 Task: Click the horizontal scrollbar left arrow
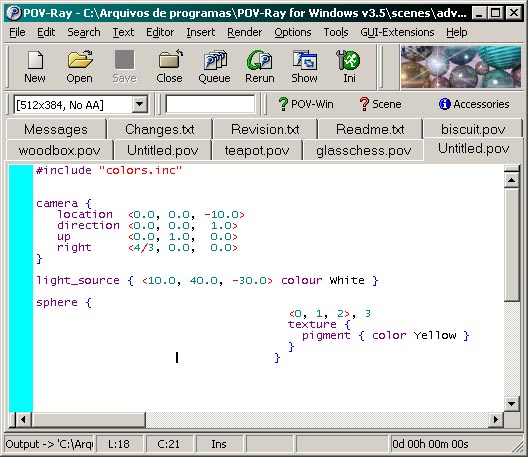pyautogui.click(x=23, y=420)
